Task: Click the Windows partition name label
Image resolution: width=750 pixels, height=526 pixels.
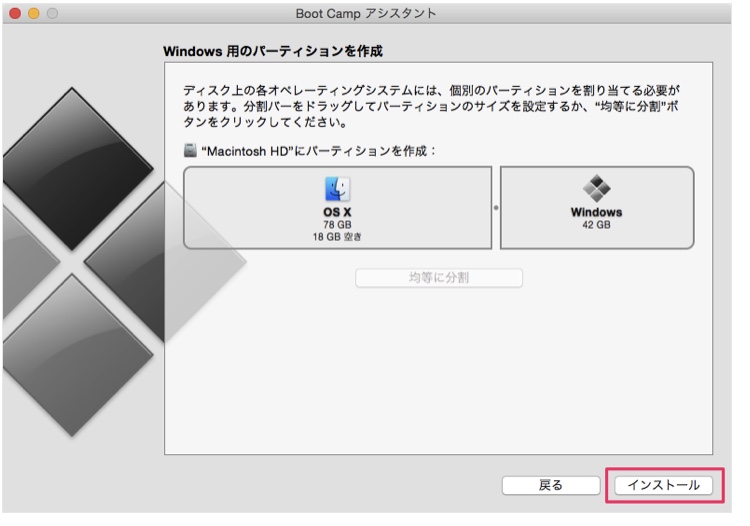Action: [x=596, y=212]
